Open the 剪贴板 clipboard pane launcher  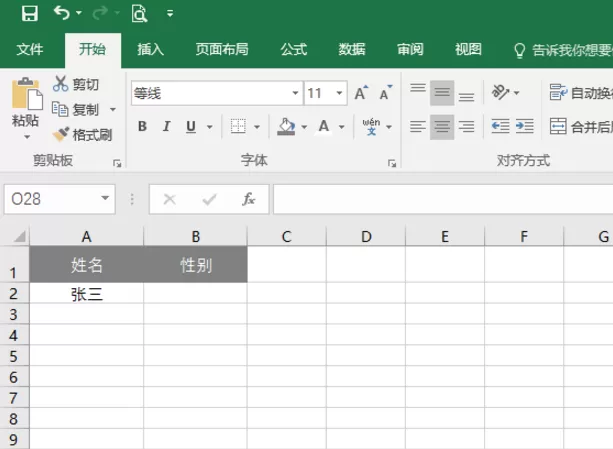coord(117,163)
